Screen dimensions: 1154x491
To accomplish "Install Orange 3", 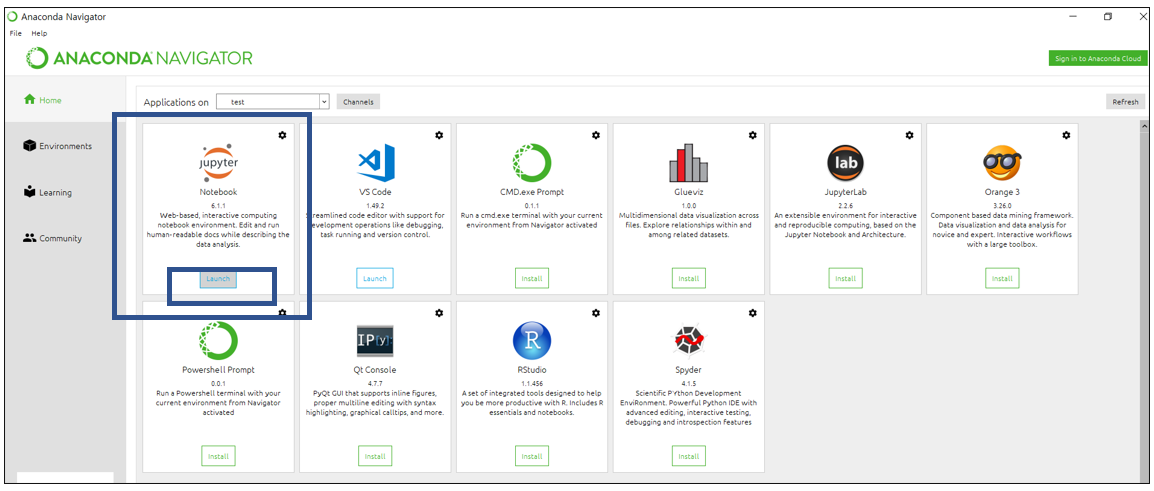I will coord(1002,278).
